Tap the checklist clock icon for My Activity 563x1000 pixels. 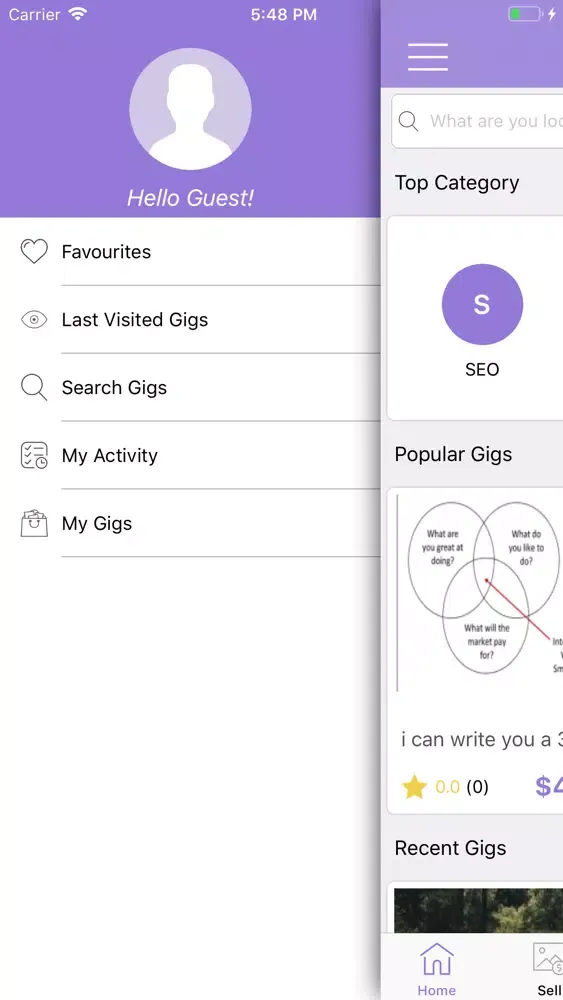pos(34,455)
